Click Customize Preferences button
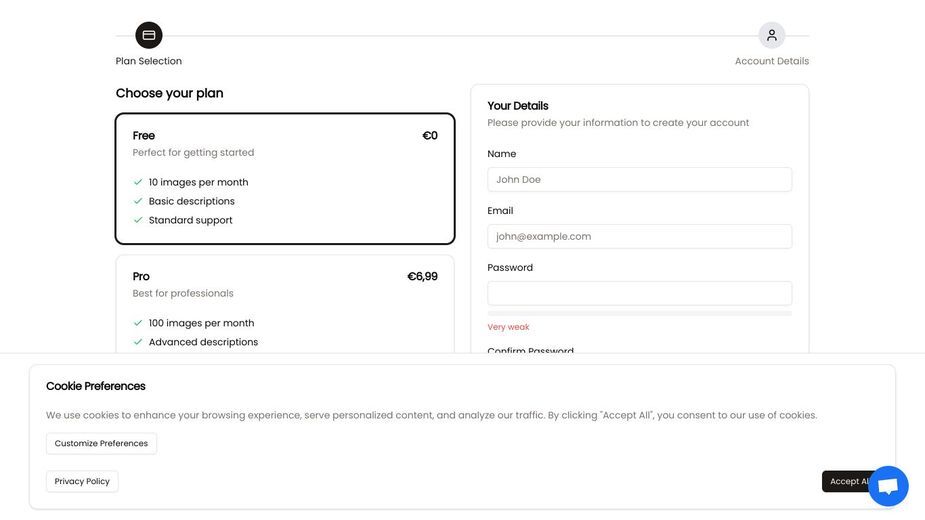Viewport: 925px width, 520px height. 101,443
